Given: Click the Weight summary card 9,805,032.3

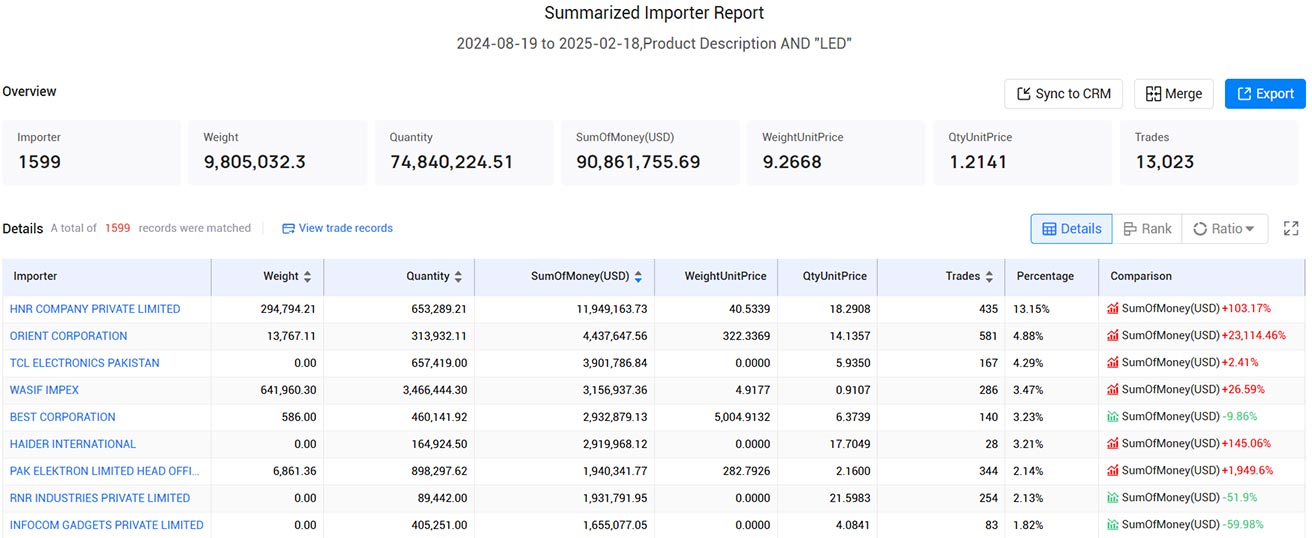Looking at the screenshot, I should click(x=278, y=153).
